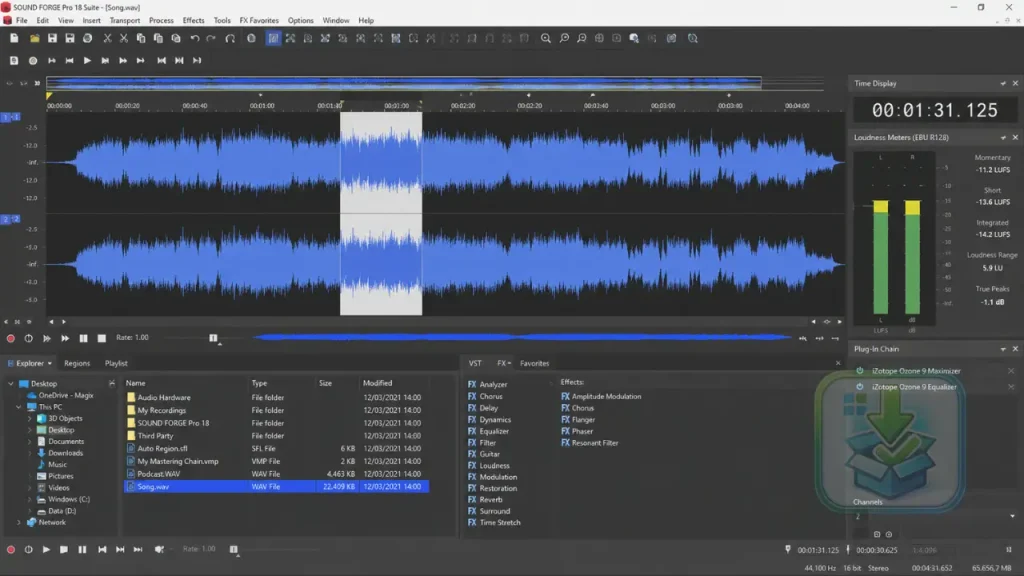Click selection length field 00:00:30.625

(876, 551)
